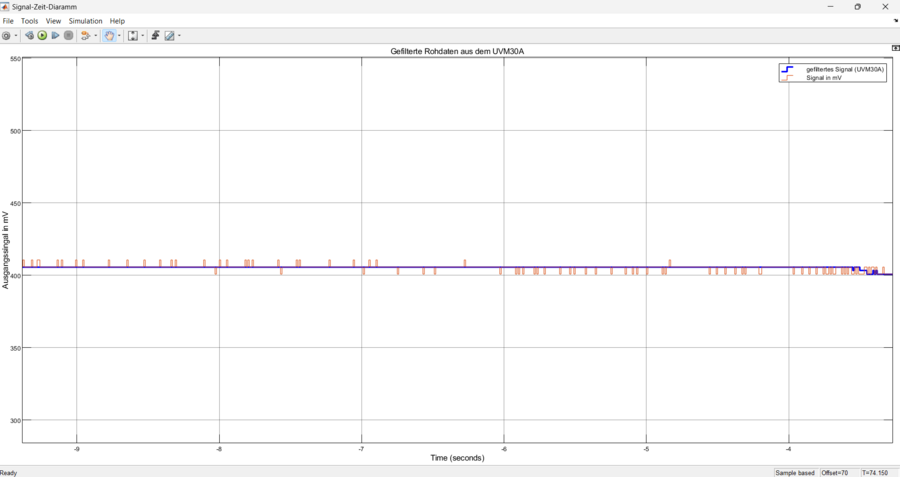Click the Step Forward button
The image size is (900, 477).
55,36
